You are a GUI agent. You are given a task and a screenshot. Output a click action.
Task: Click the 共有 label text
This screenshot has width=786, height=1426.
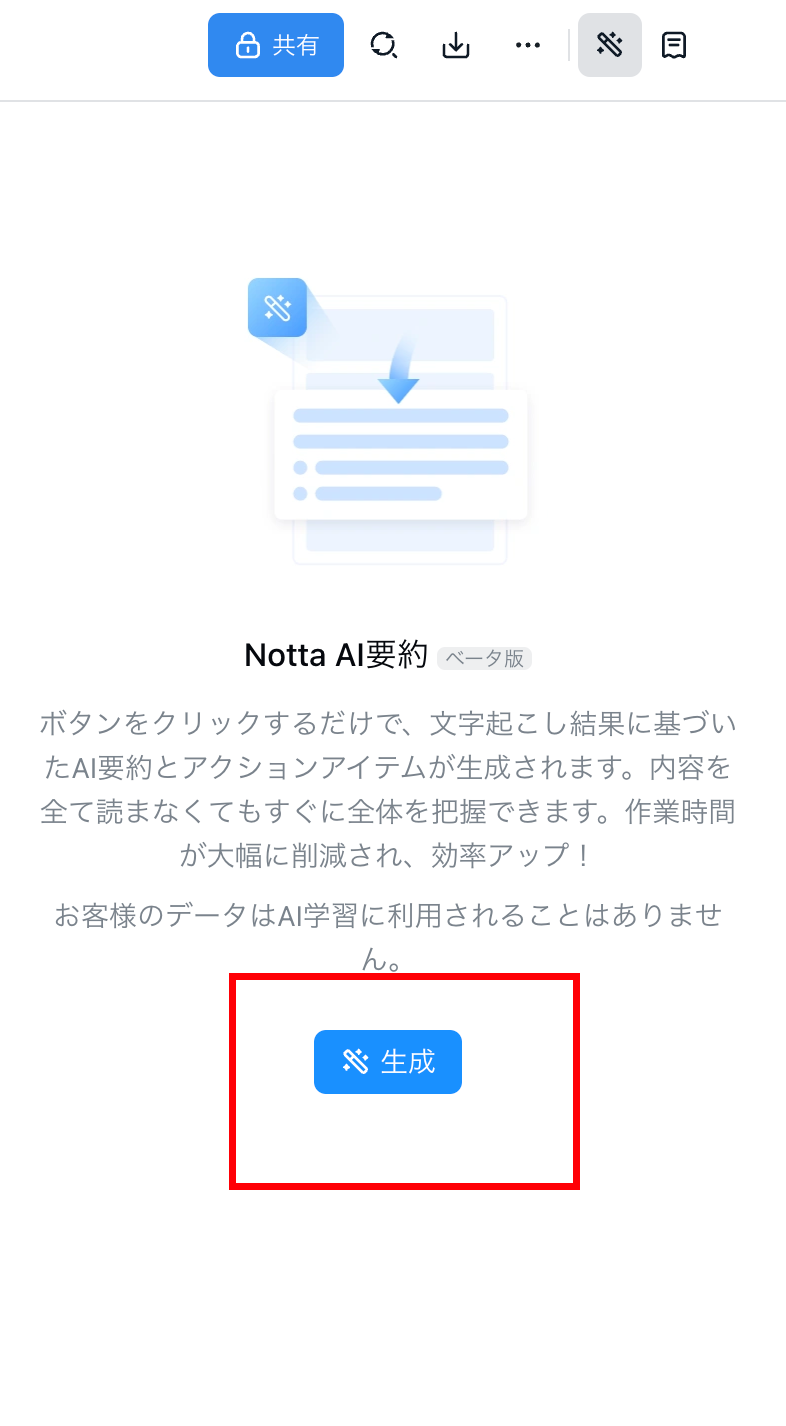(x=296, y=45)
